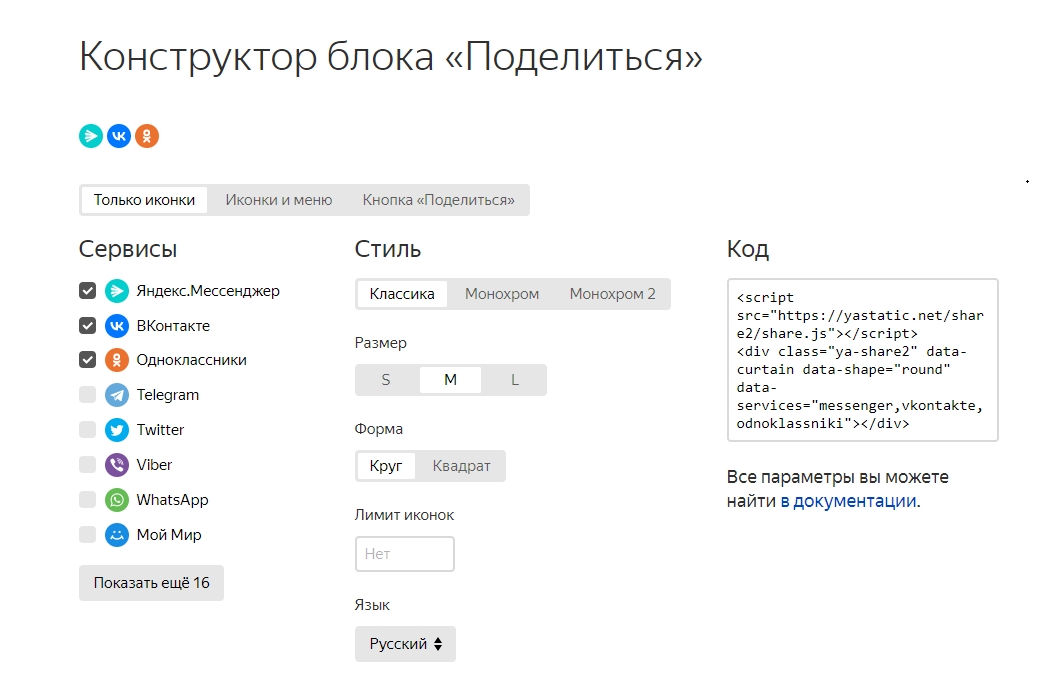Click the Viber service label

coord(154,465)
